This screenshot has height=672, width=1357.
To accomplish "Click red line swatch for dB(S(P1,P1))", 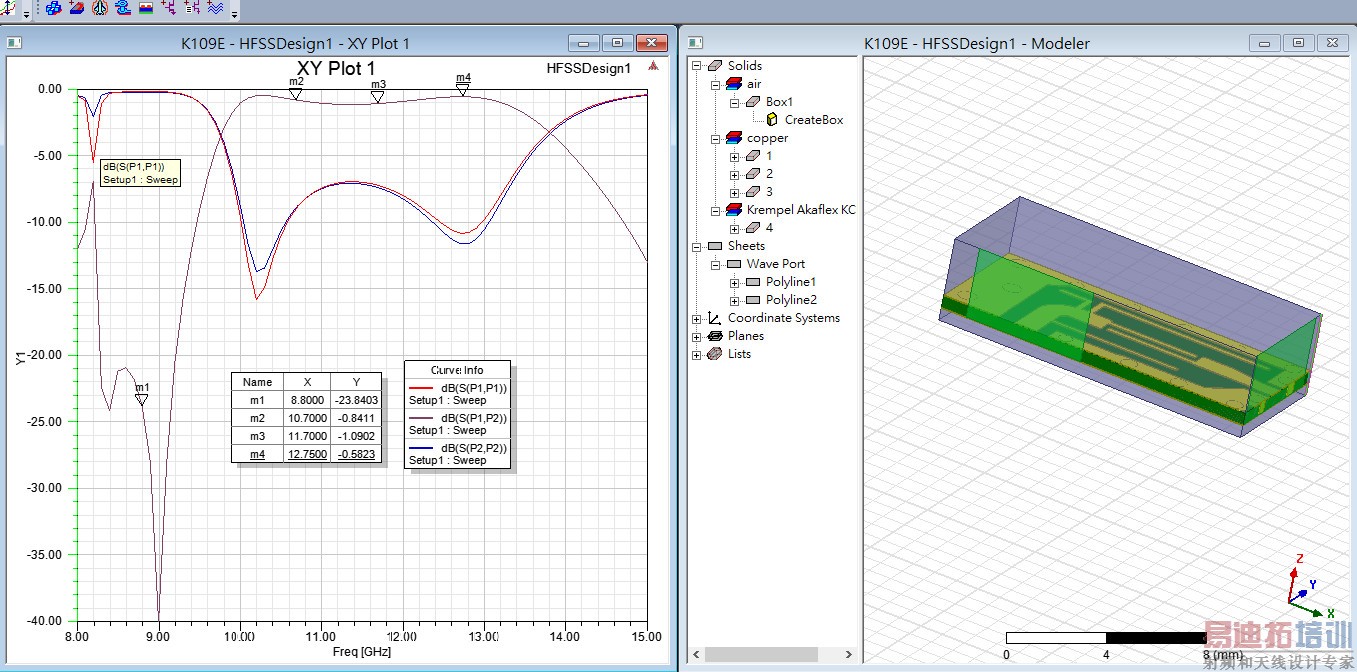I will click(423, 388).
